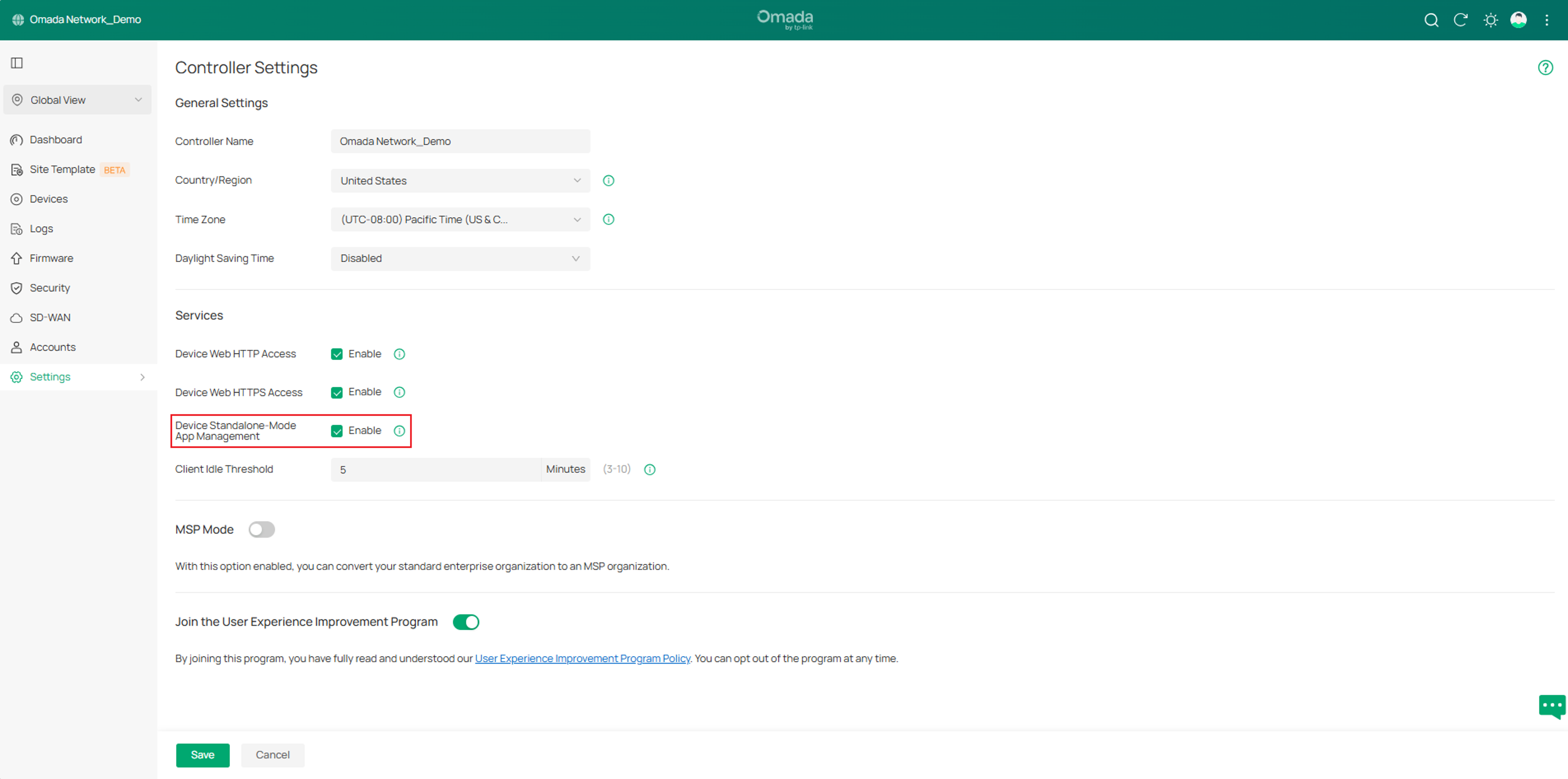Click the Device Web HTTP Access info icon

(400, 354)
